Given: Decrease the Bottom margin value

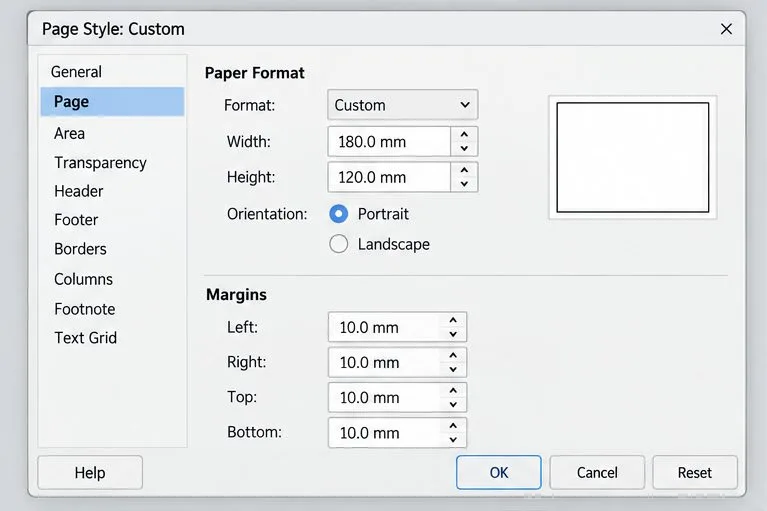Looking at the screenshot, I should tap(453, 439).
